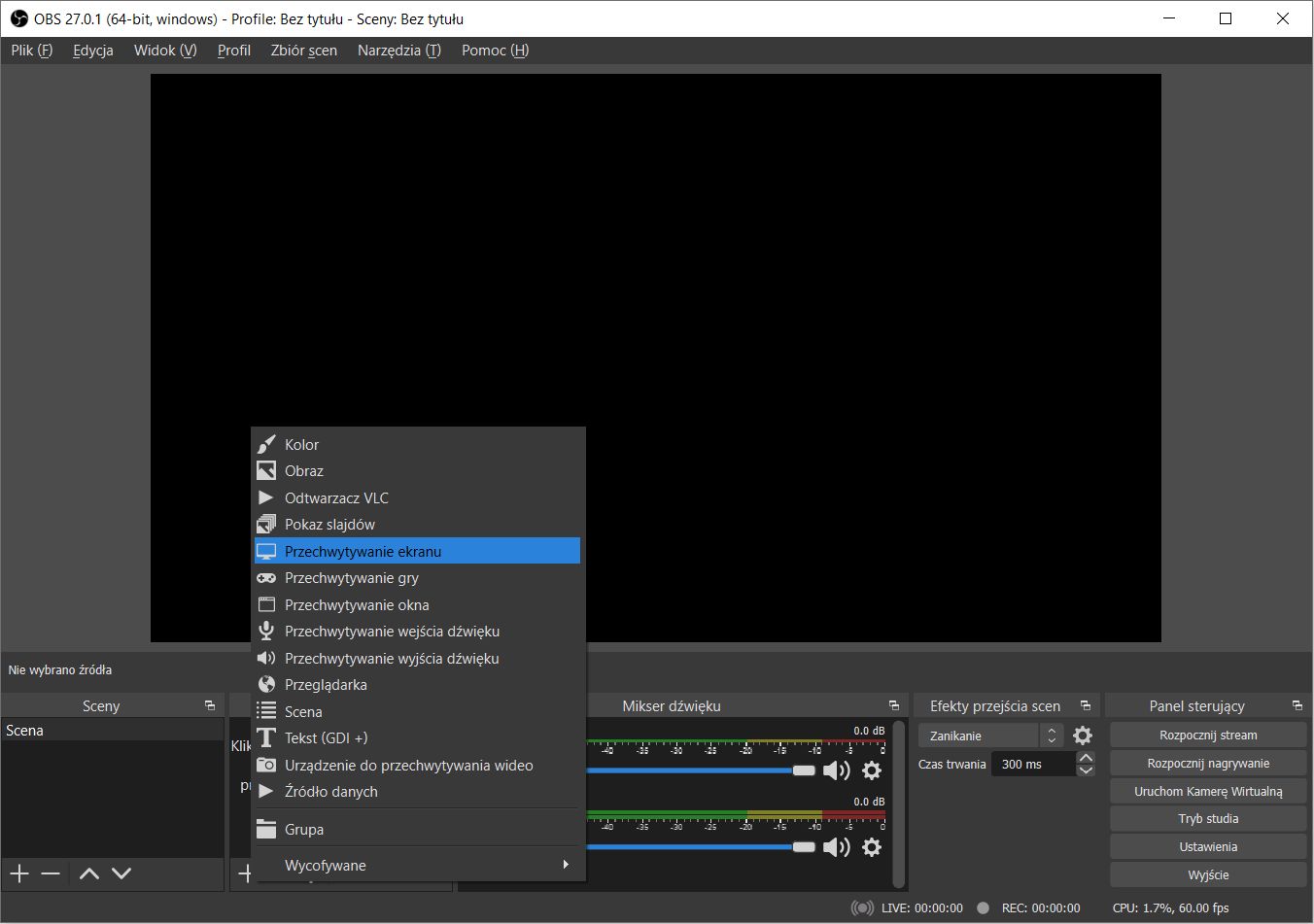Viewport: 1314px width, 924px height.
Task: Undock the Sceny panel
Action: pyautogui.click(x=210, y=705)
